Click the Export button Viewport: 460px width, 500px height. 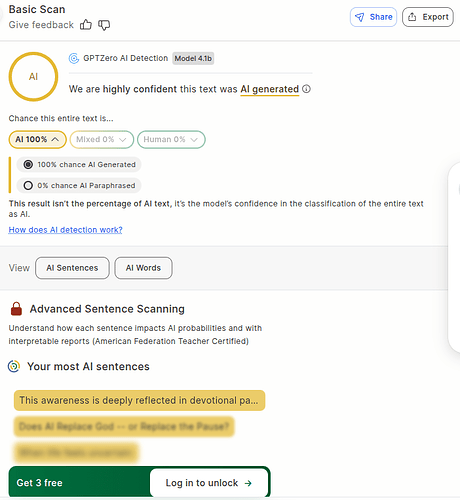coord(428,17)
